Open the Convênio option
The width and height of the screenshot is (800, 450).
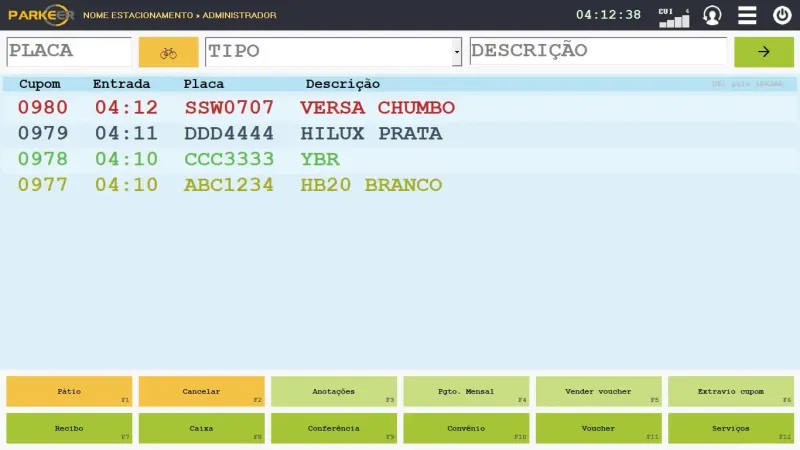[x=466, y=428]
